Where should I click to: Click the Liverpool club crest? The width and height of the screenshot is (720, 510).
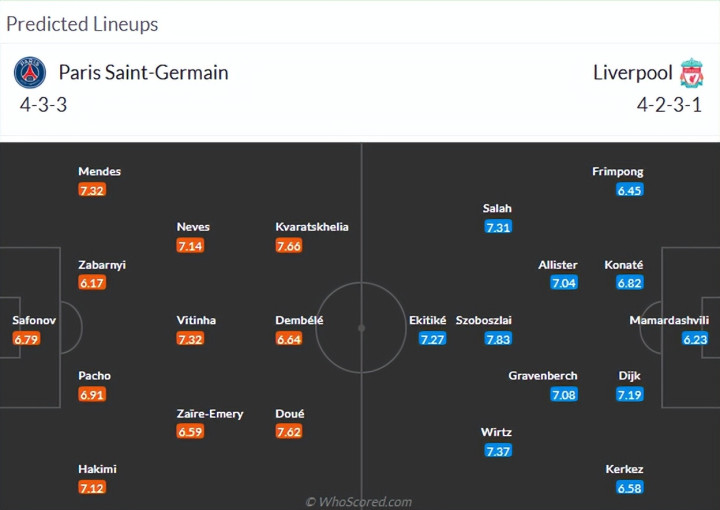[x=691, y=73]
